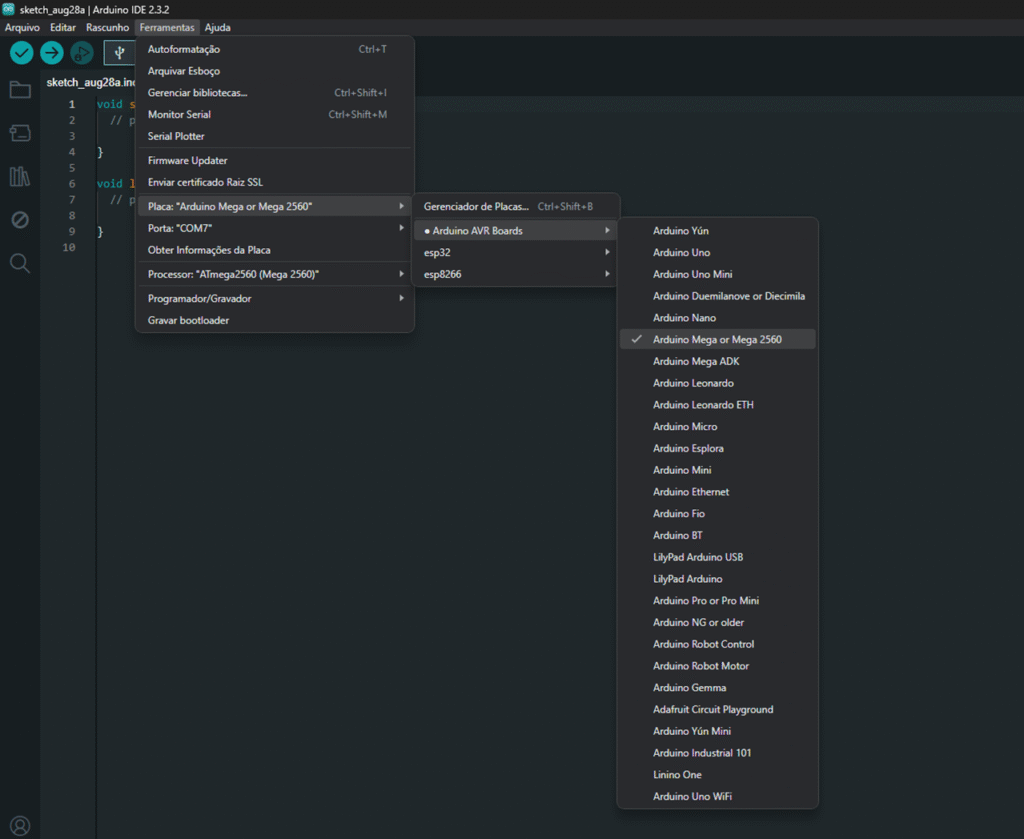This screenshot has width=1024, height=839.
Task: Open the Library Manager sidebar icon
Action: click(x=20, y=176)
